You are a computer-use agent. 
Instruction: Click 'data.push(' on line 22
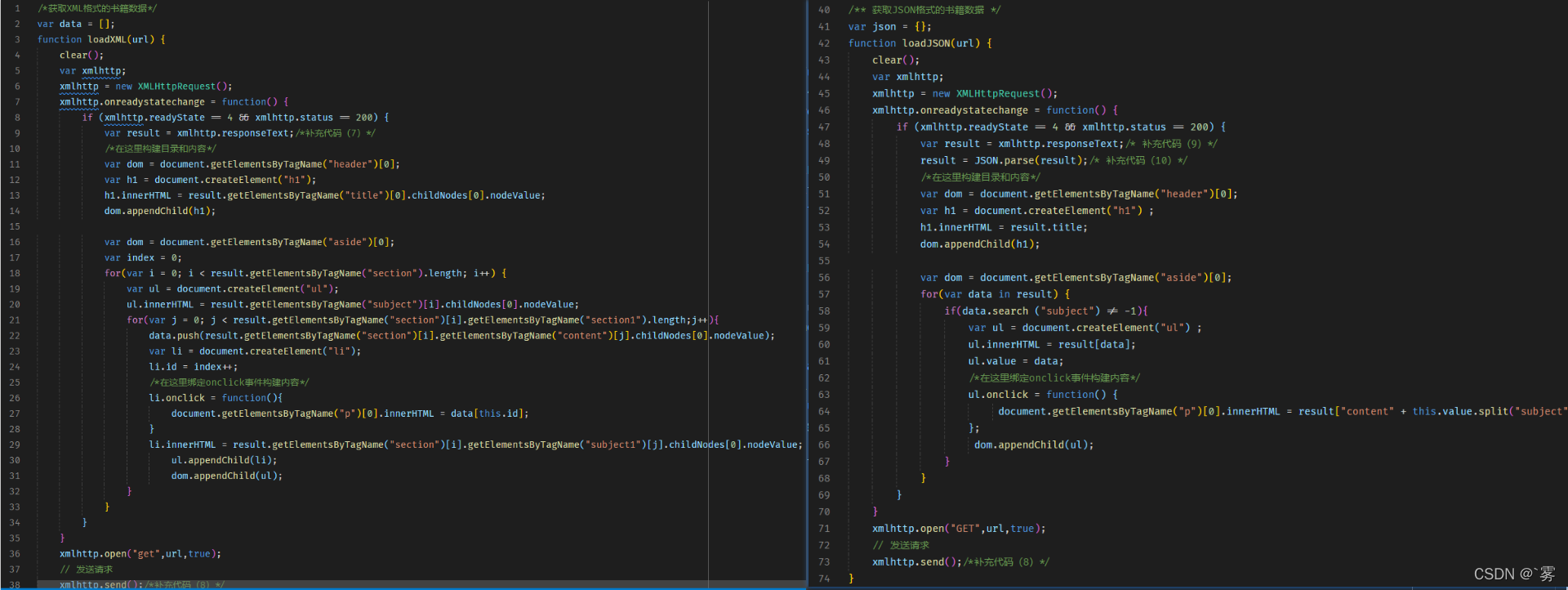pyautogui.click(x=176, y=335)
